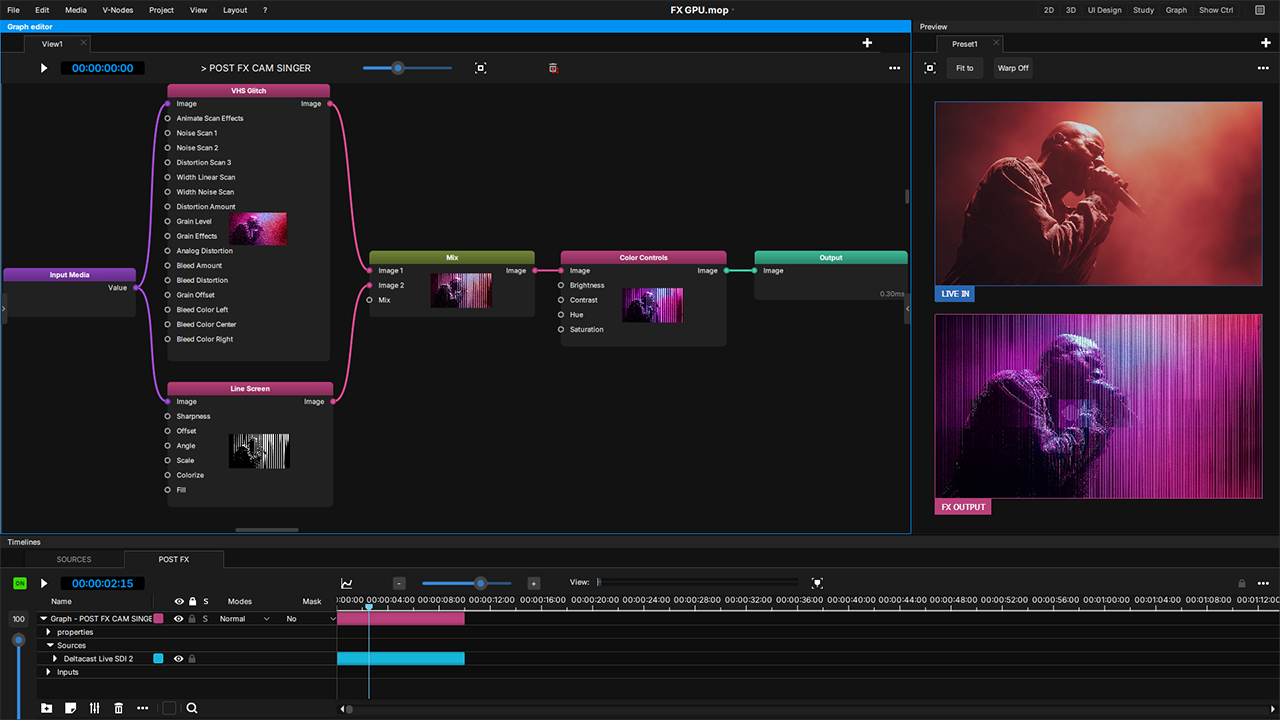Click the layout panel icon at top right
Viewport: 1280px width, 720px height.
click(x=1260, y=10)
